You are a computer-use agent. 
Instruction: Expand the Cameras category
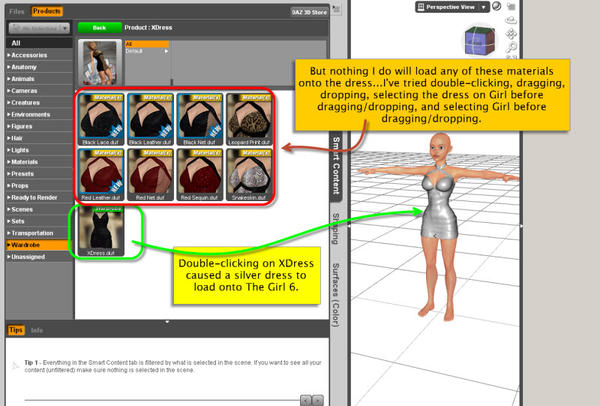(x=39, y=91)
